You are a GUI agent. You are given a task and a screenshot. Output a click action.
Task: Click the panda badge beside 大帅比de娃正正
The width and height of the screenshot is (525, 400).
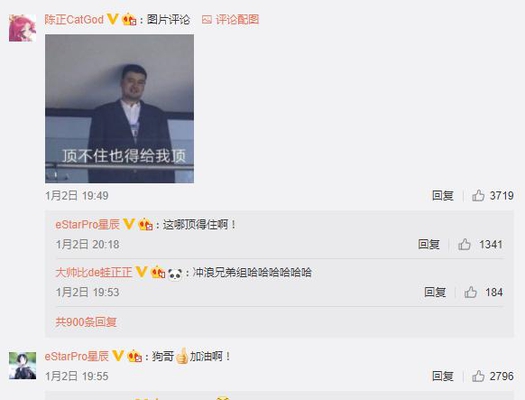pyautogui.click(x=175, y=274)
